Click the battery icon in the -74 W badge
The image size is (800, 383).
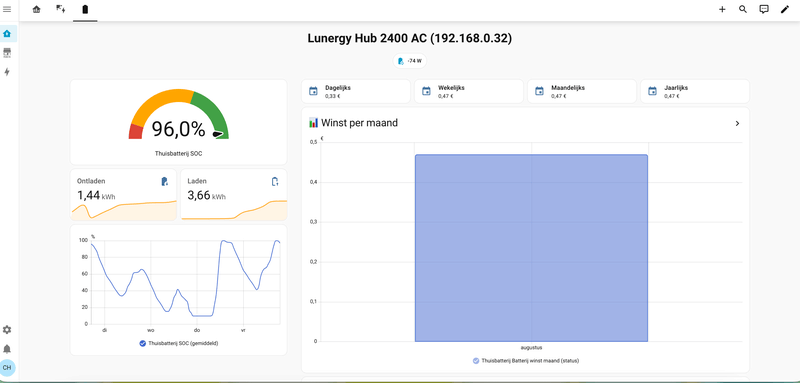[401, 61]
